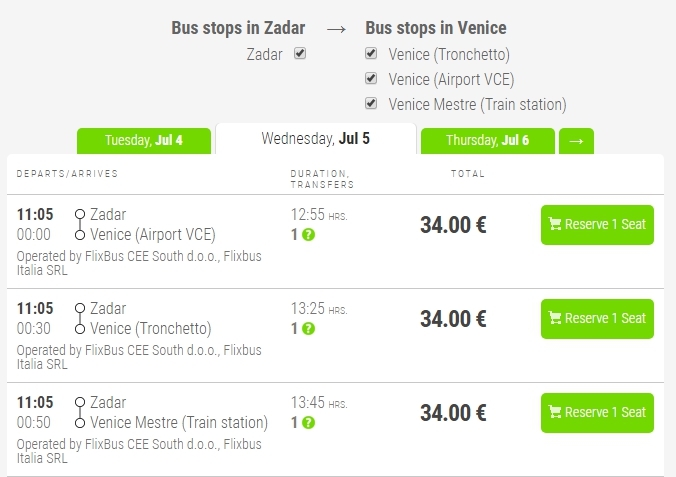Viewport: 676px width, 477px height.
Task: Reserve 1 seat to Venice (Tronchetto)
Action: pos(597,319)
